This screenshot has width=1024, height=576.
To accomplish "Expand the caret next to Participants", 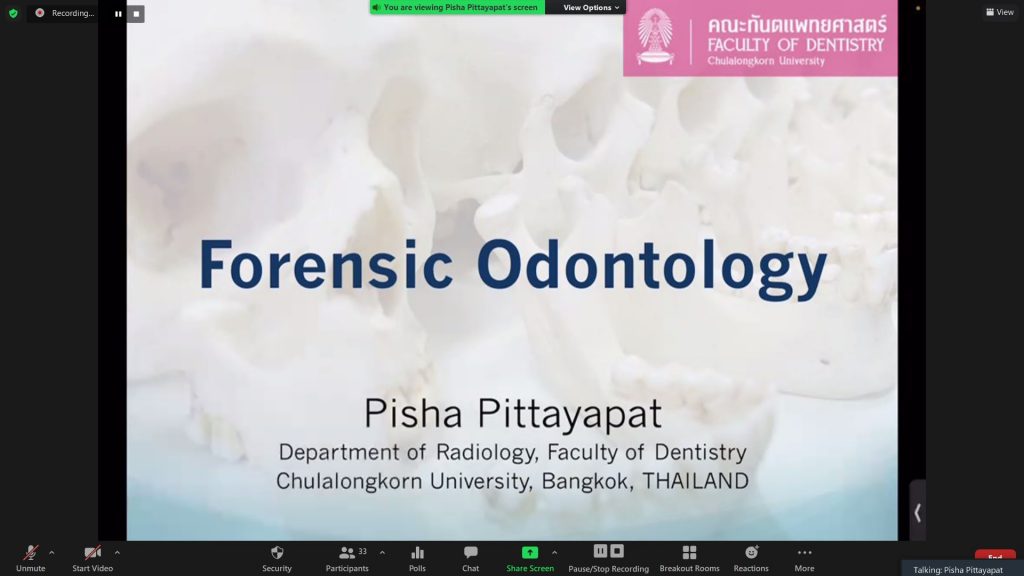I will (x=382, y=552).
